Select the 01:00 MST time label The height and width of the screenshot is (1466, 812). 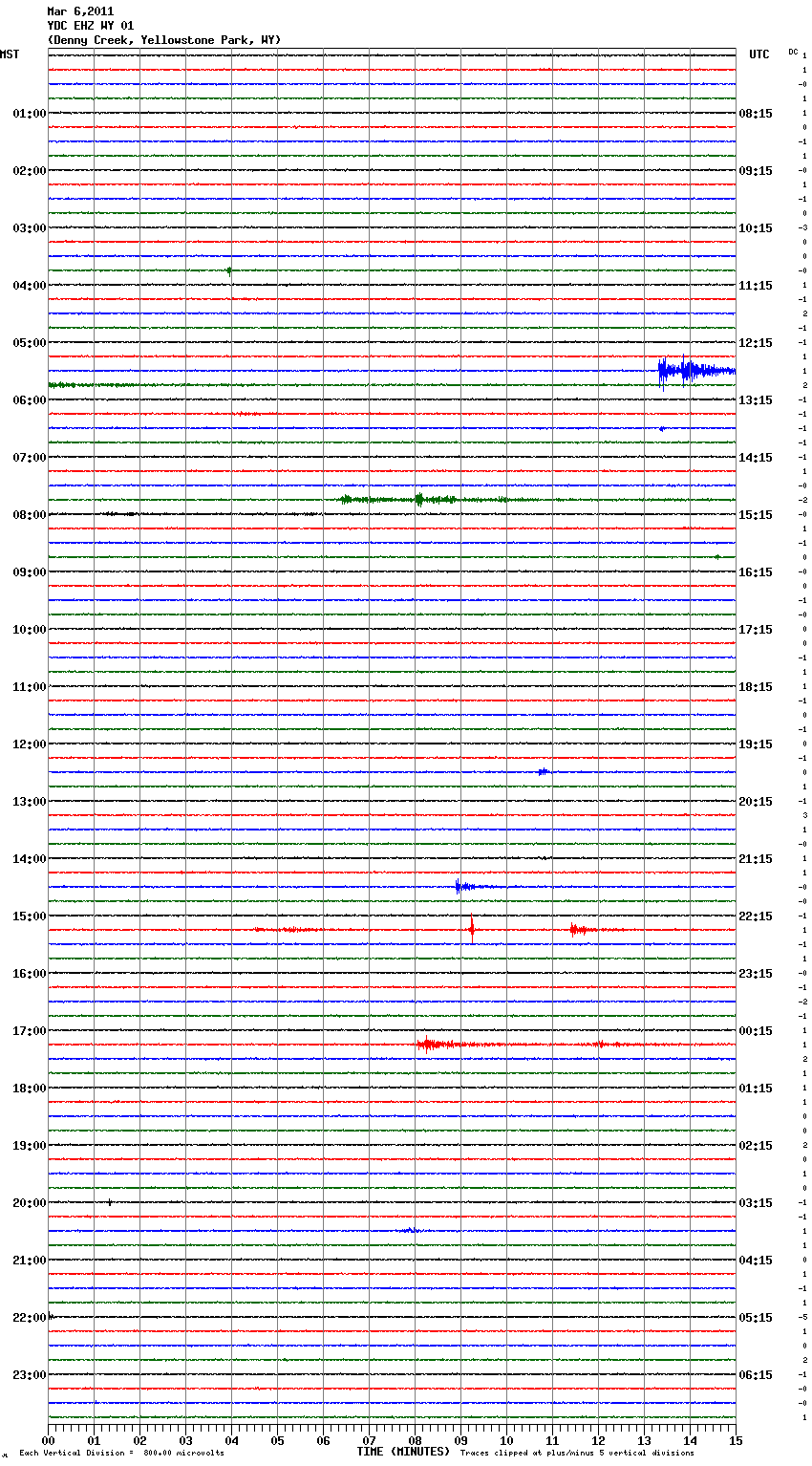(x=29, y=114)
